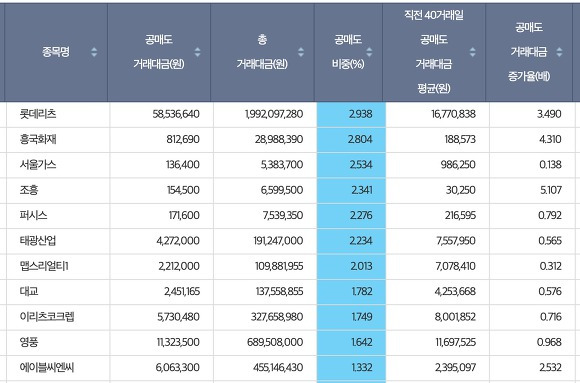Click short-sale amount 154,500

[183, 190]
